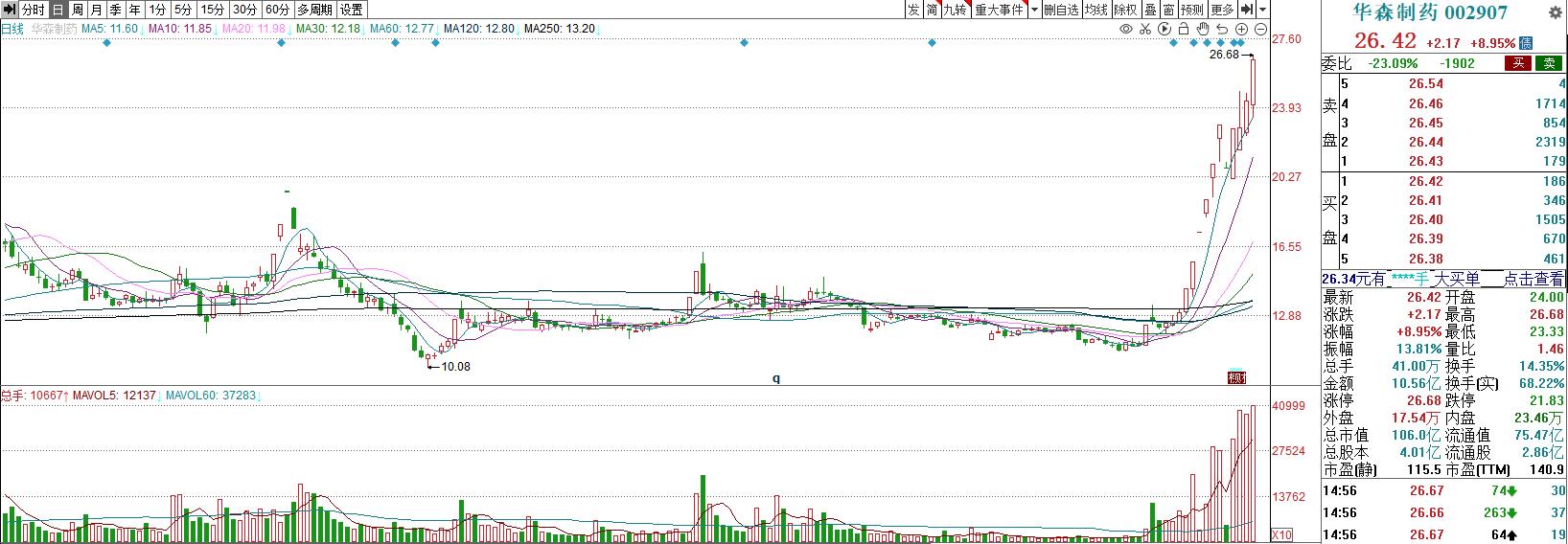Click the eye visibility icon above chart

coord(1126,29)
